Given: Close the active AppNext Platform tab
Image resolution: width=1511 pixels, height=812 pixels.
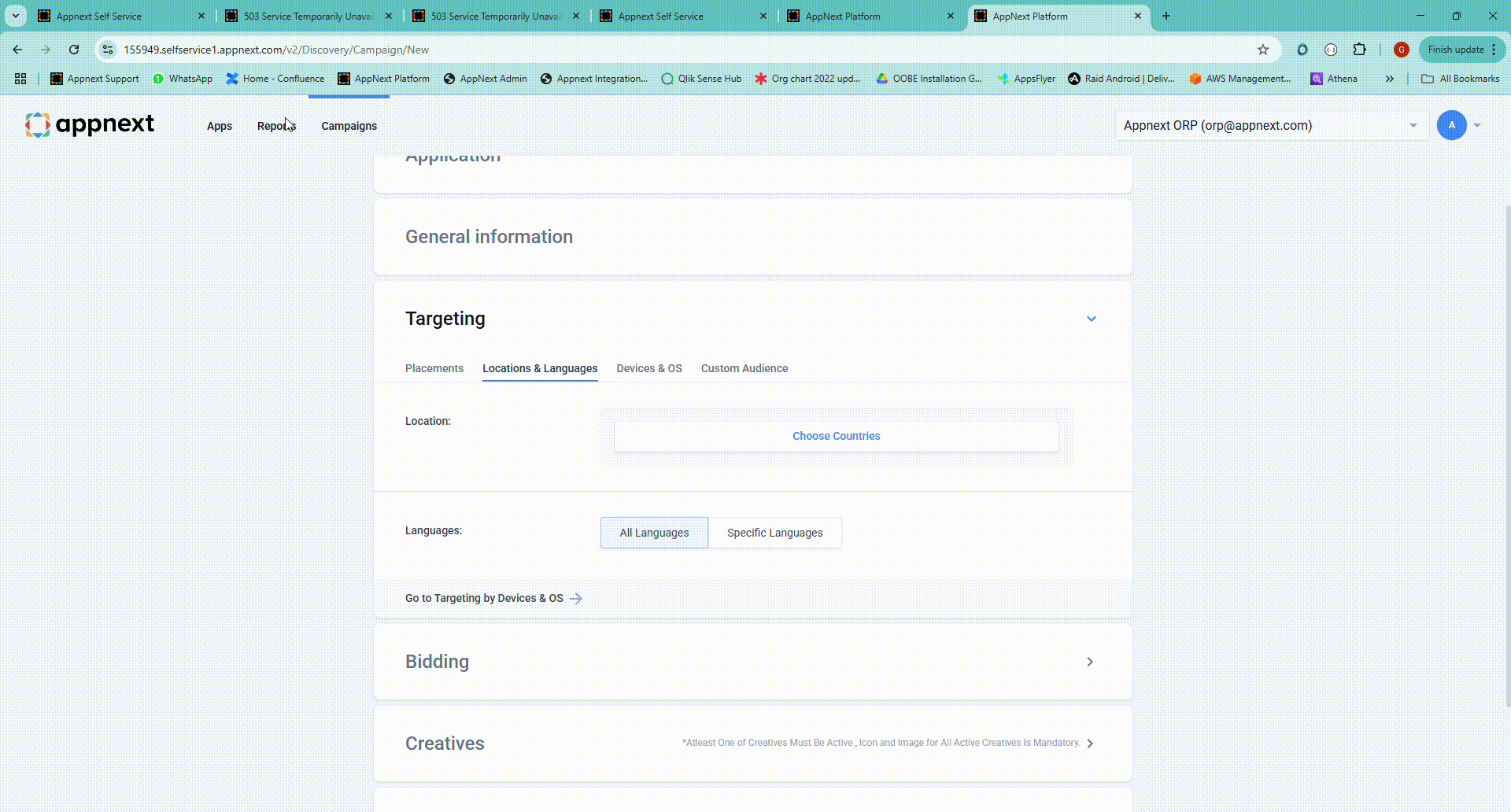Looking at the screenshot, I should click(x=1137, y=16).
